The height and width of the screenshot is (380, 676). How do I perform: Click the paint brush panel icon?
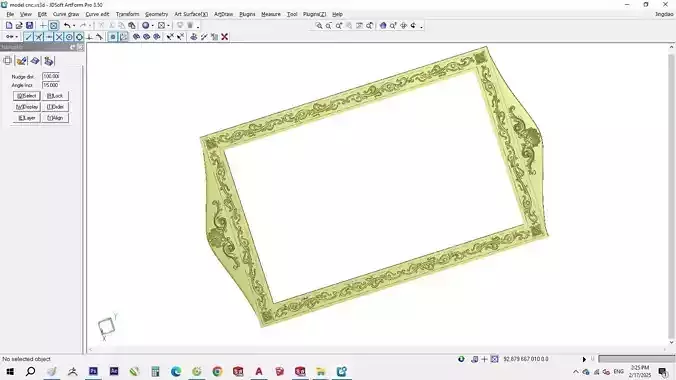pos(21,61)
